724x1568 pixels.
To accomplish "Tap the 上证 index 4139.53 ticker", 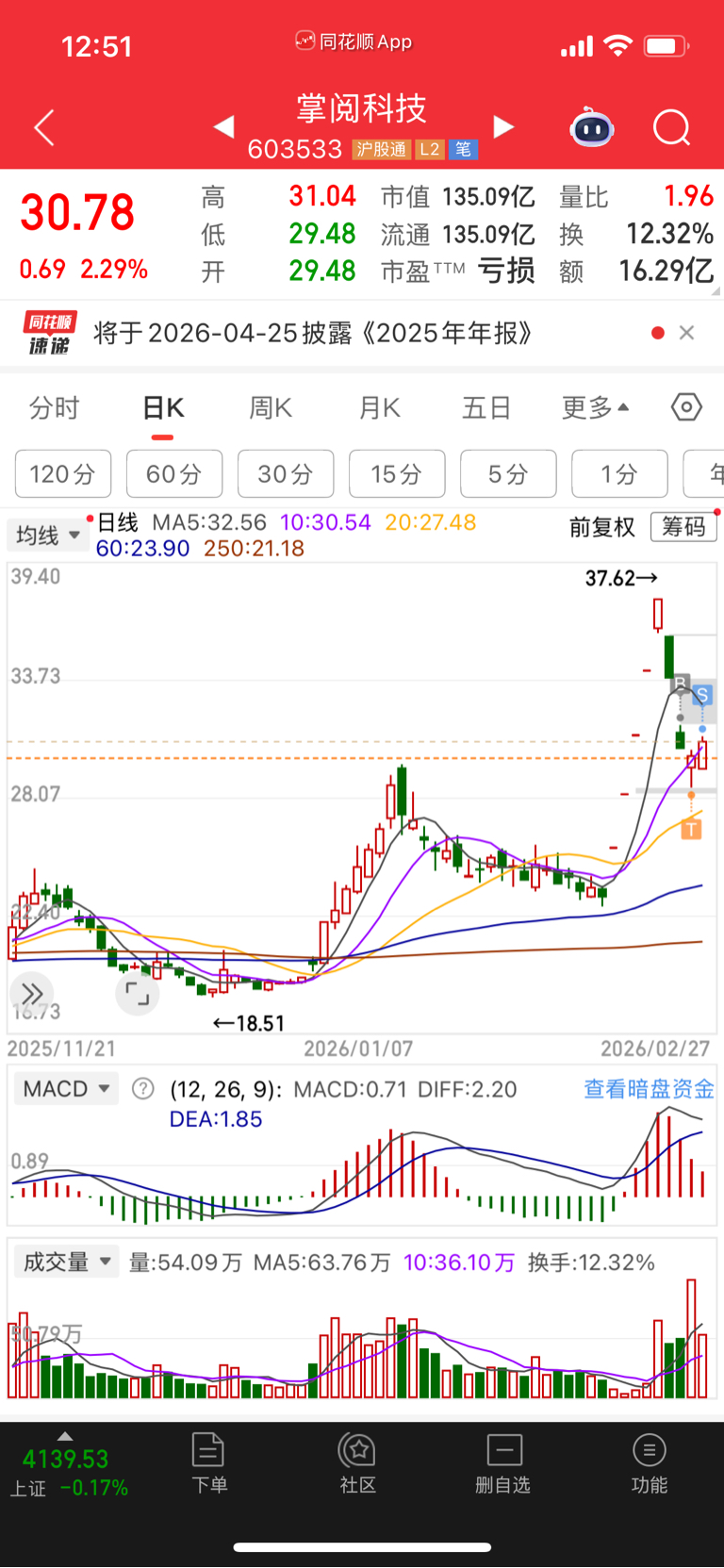I will coord(69,1472).
